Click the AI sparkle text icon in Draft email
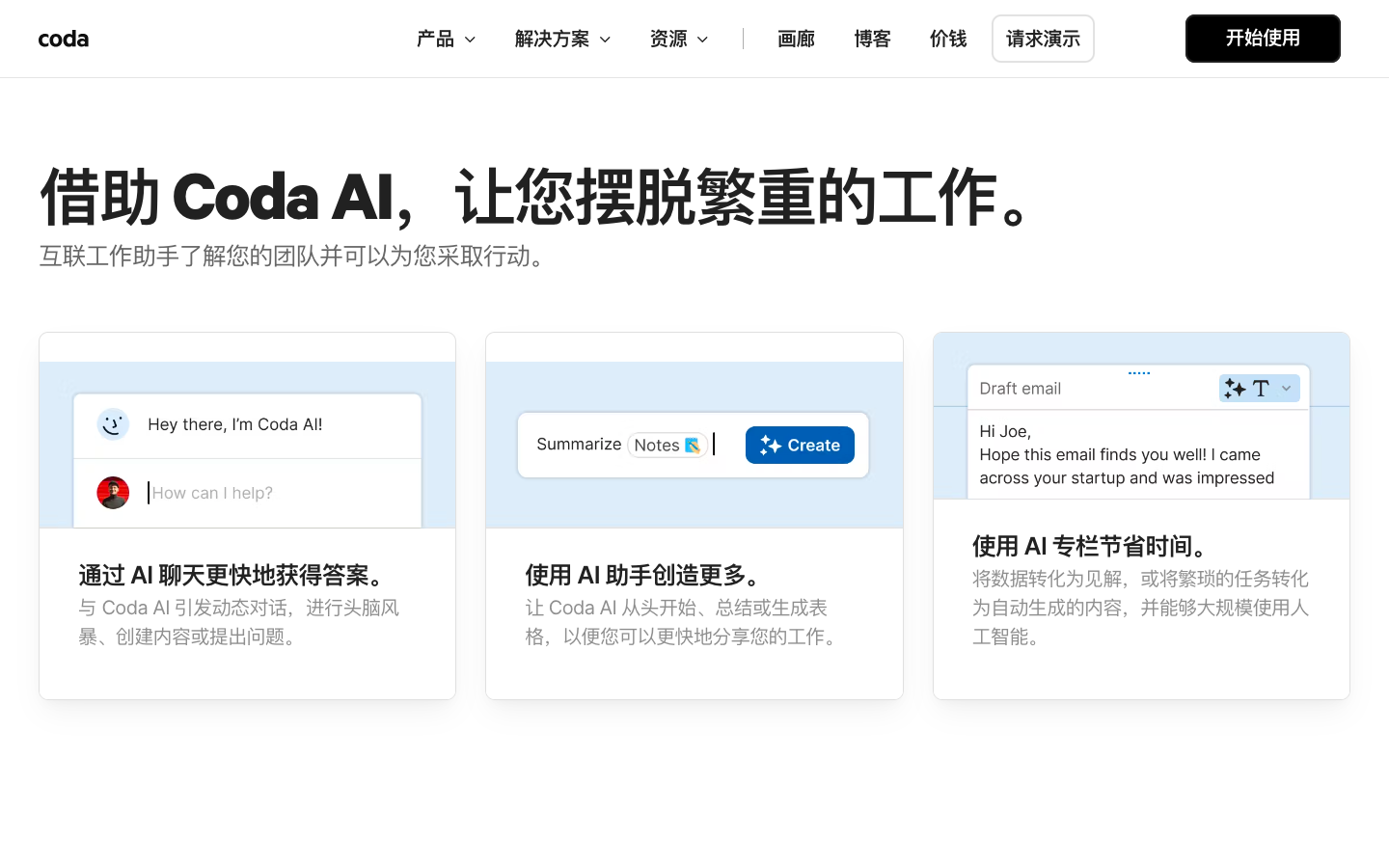Viewport: 1389px width, 868px height. 1236,389
